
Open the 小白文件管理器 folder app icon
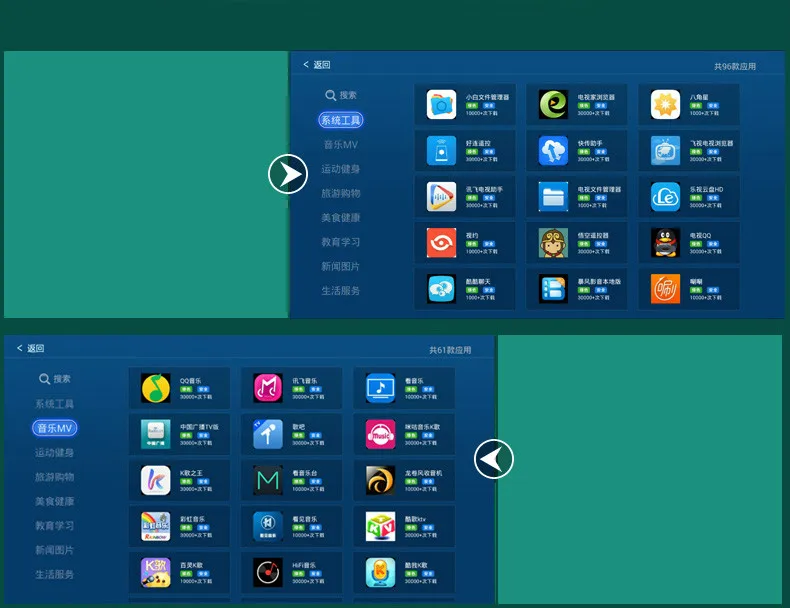(x=441, y=105)
